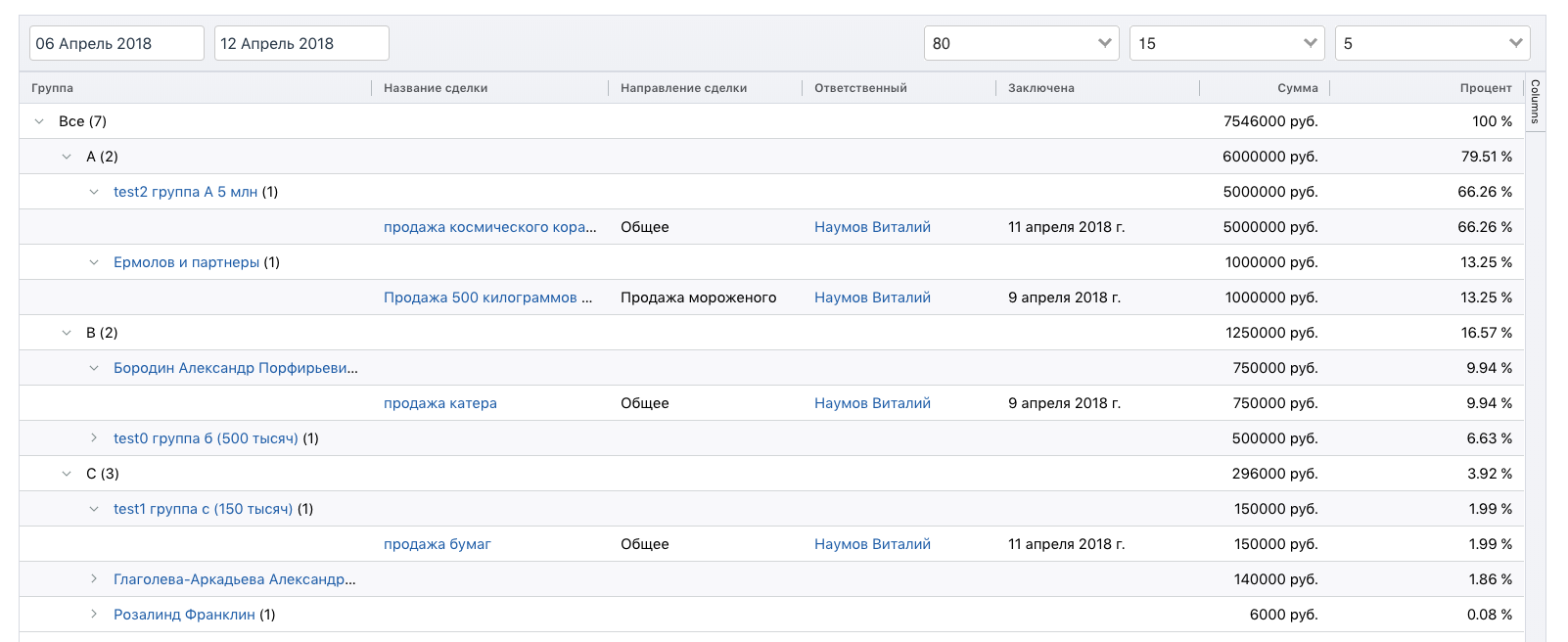
Task: Open the Columns side panel tab
Action: pos(1535,102)
